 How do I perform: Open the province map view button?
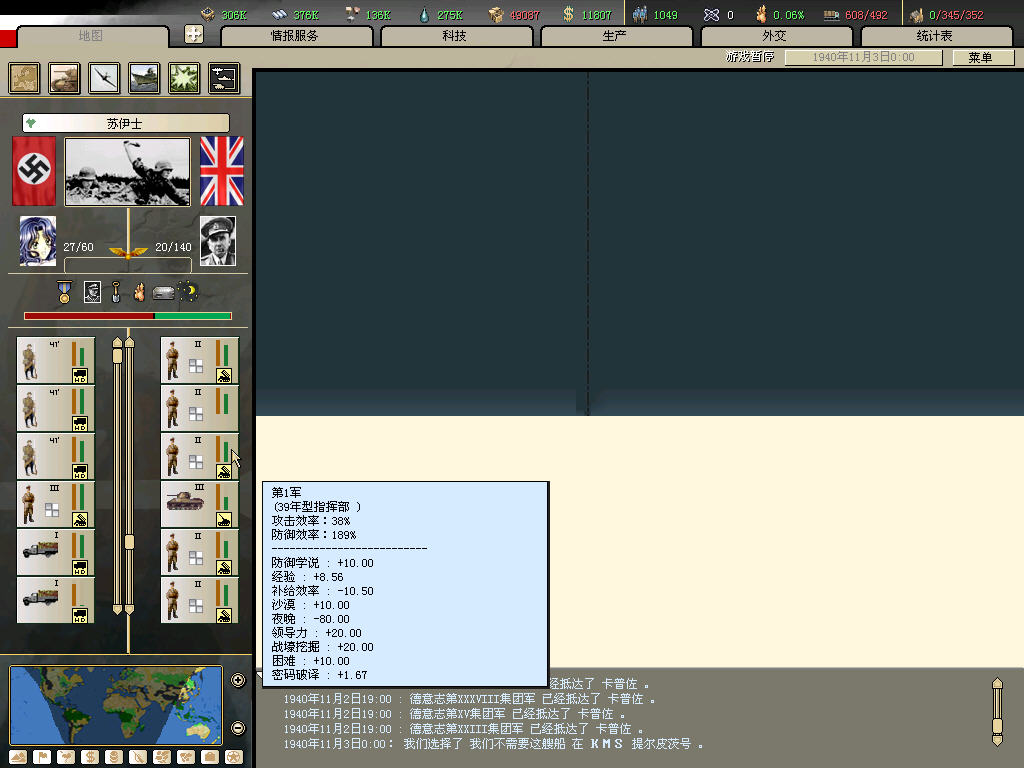click(24, 78)
